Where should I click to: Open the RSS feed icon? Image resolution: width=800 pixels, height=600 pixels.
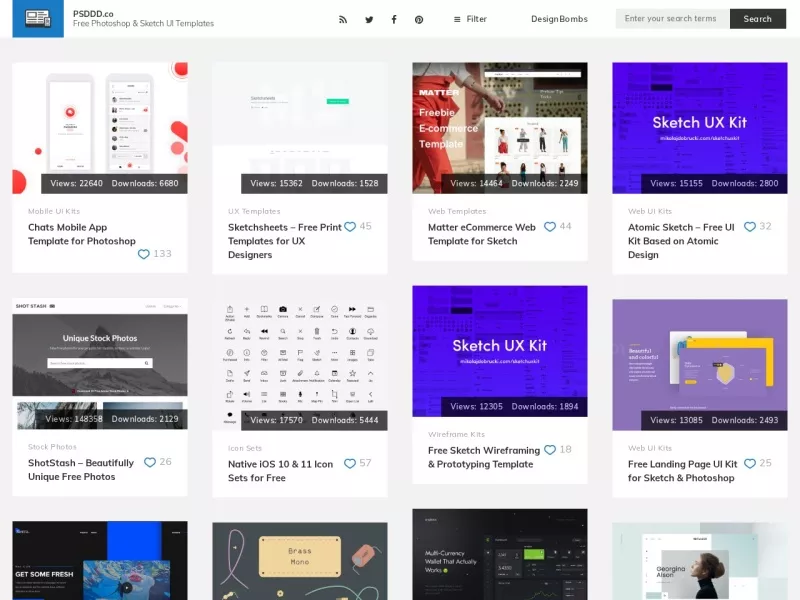point(343,19)
